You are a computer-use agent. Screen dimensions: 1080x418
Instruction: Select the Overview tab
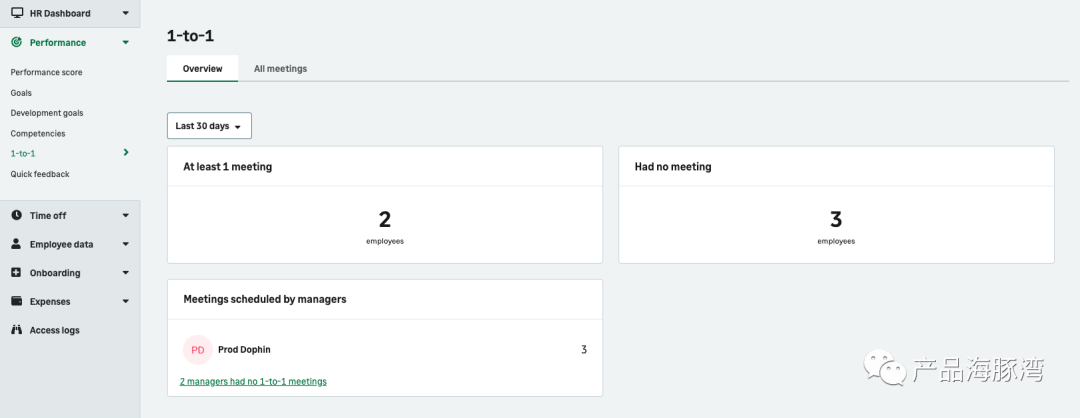[202, 69]
